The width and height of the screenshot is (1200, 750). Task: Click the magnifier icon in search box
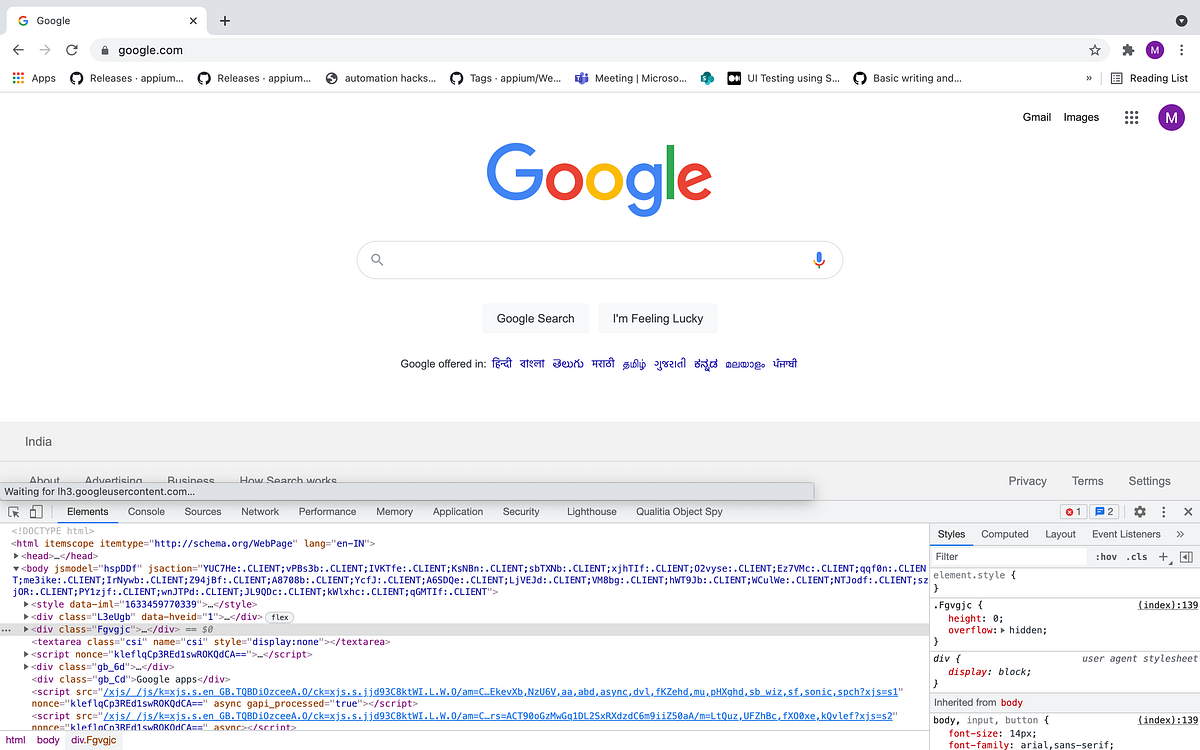(377, 260)
